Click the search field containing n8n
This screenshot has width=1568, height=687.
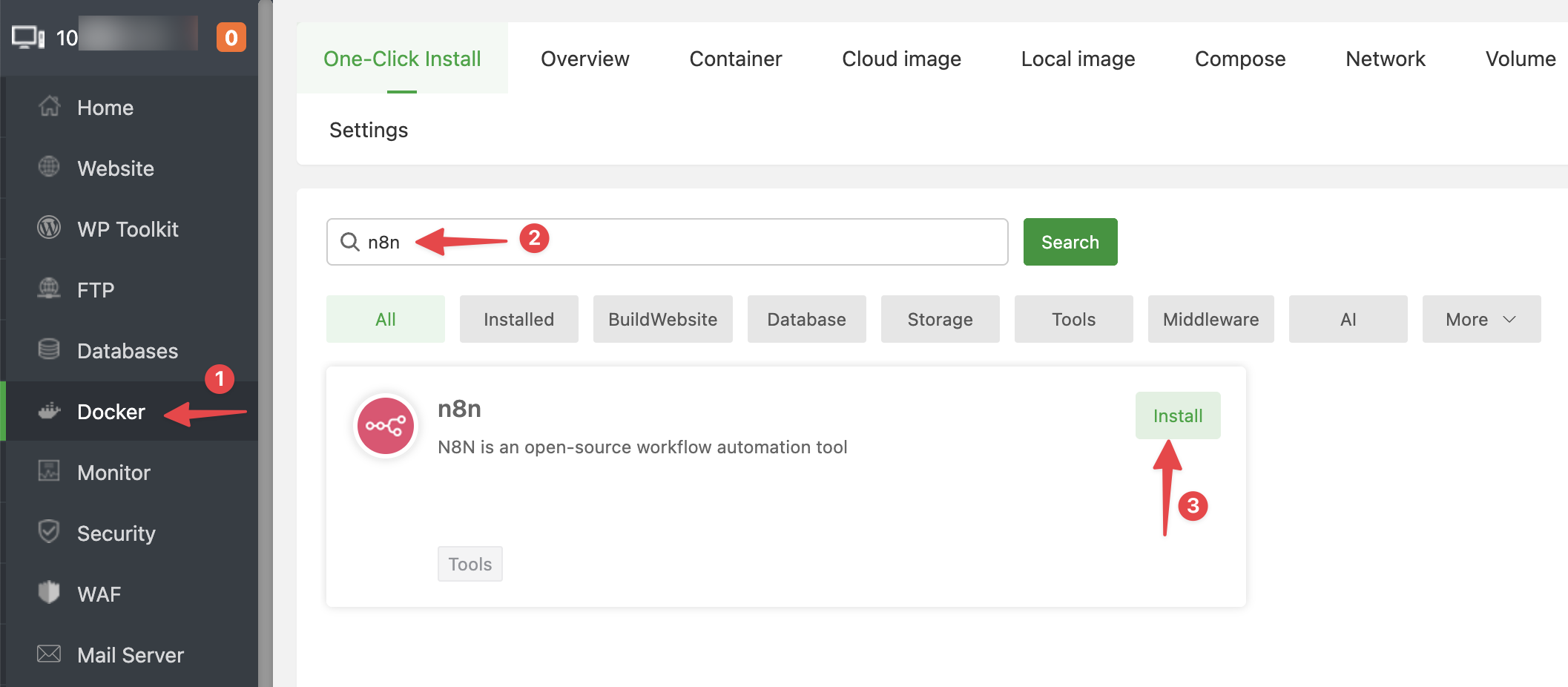point(668,242)
